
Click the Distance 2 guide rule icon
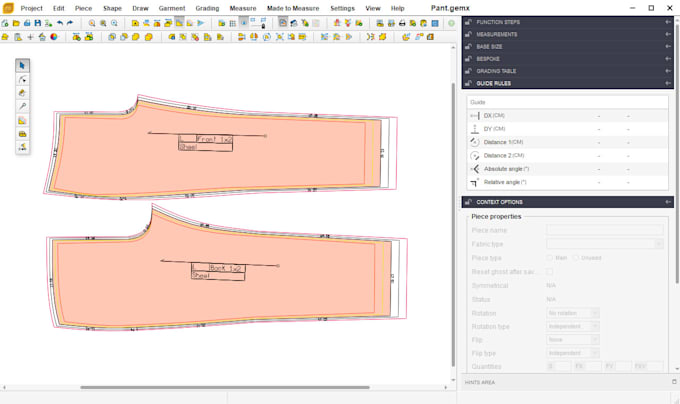click(x=474, y=156)
